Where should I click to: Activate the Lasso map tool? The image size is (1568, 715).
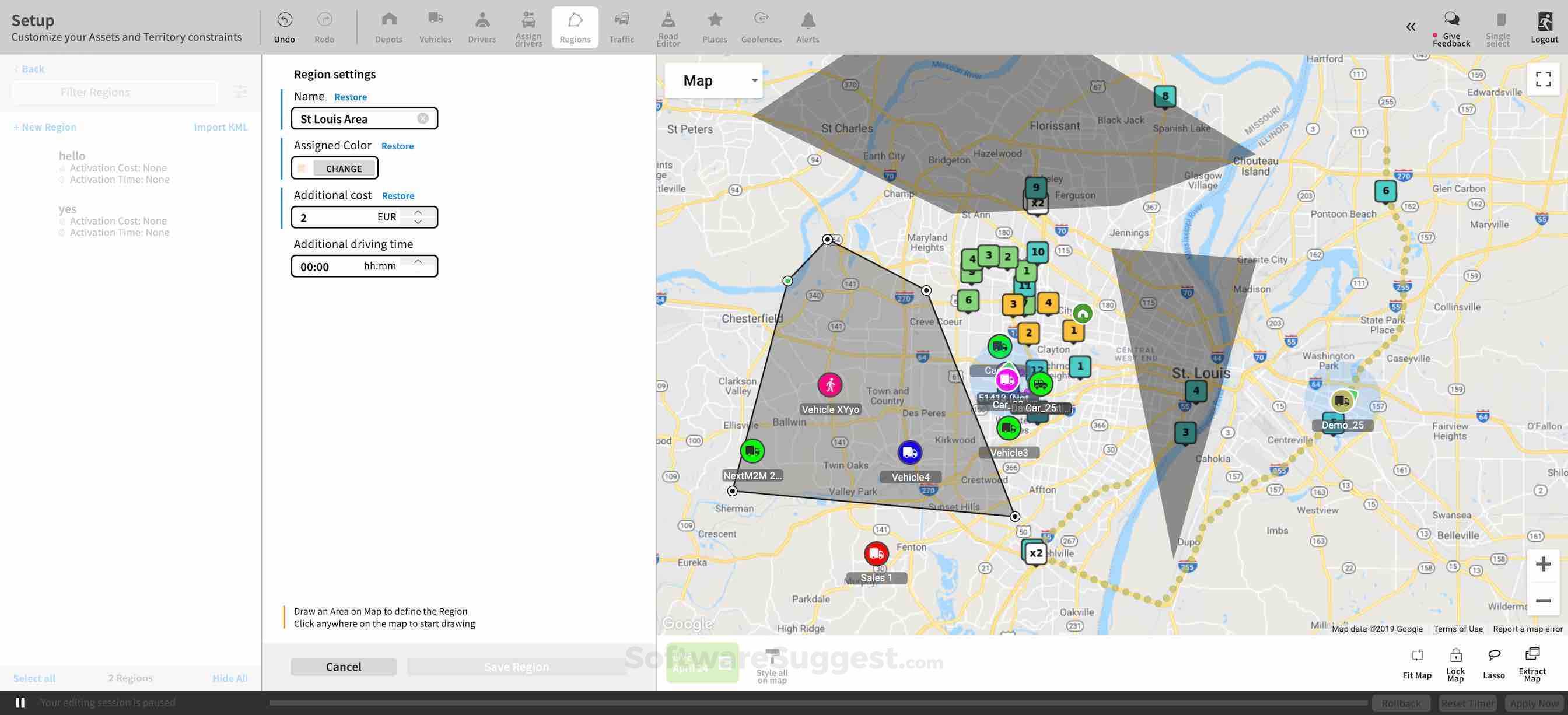click(1493, 663)
